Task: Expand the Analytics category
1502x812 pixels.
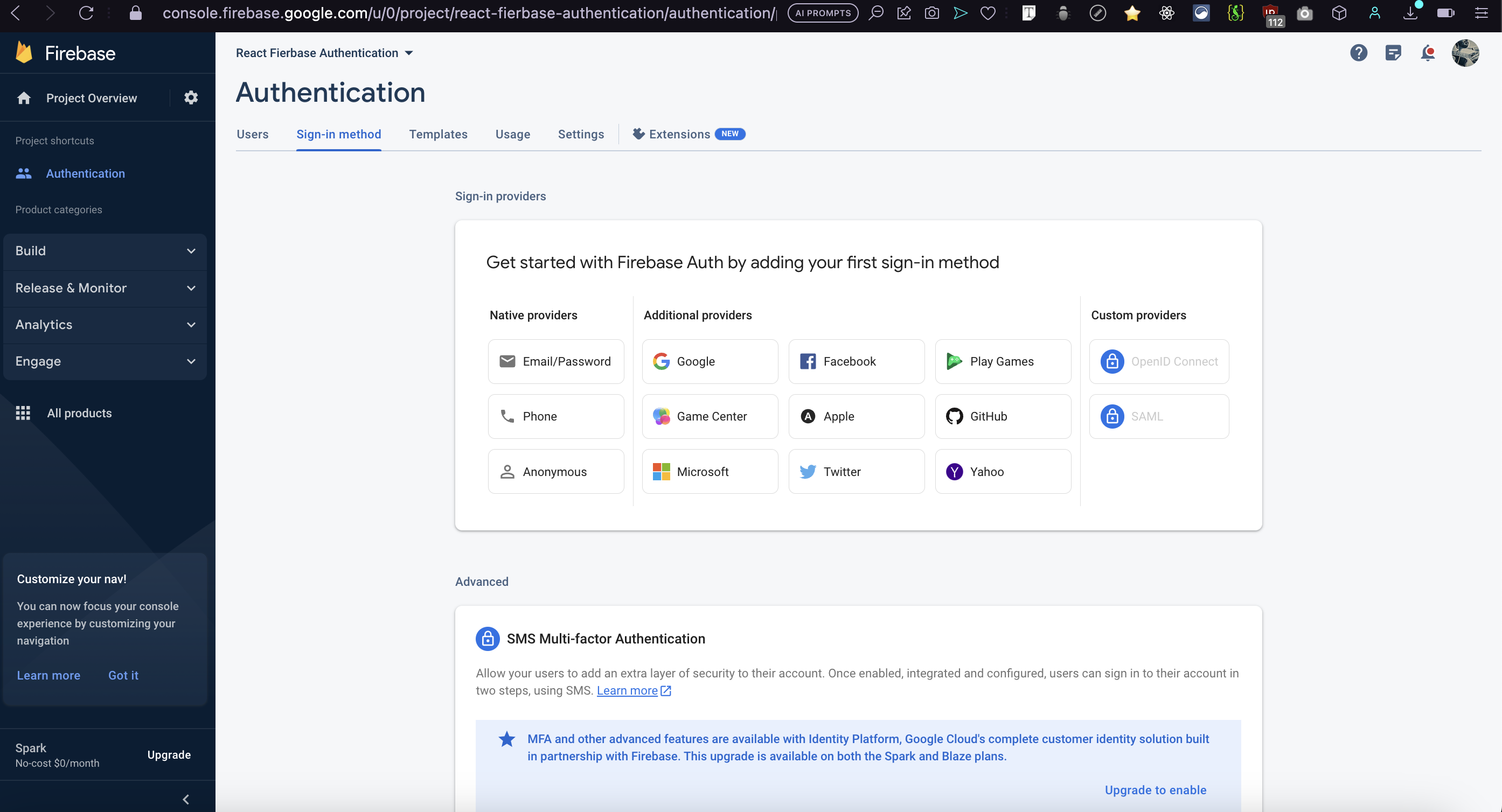Action: [105, 325]
